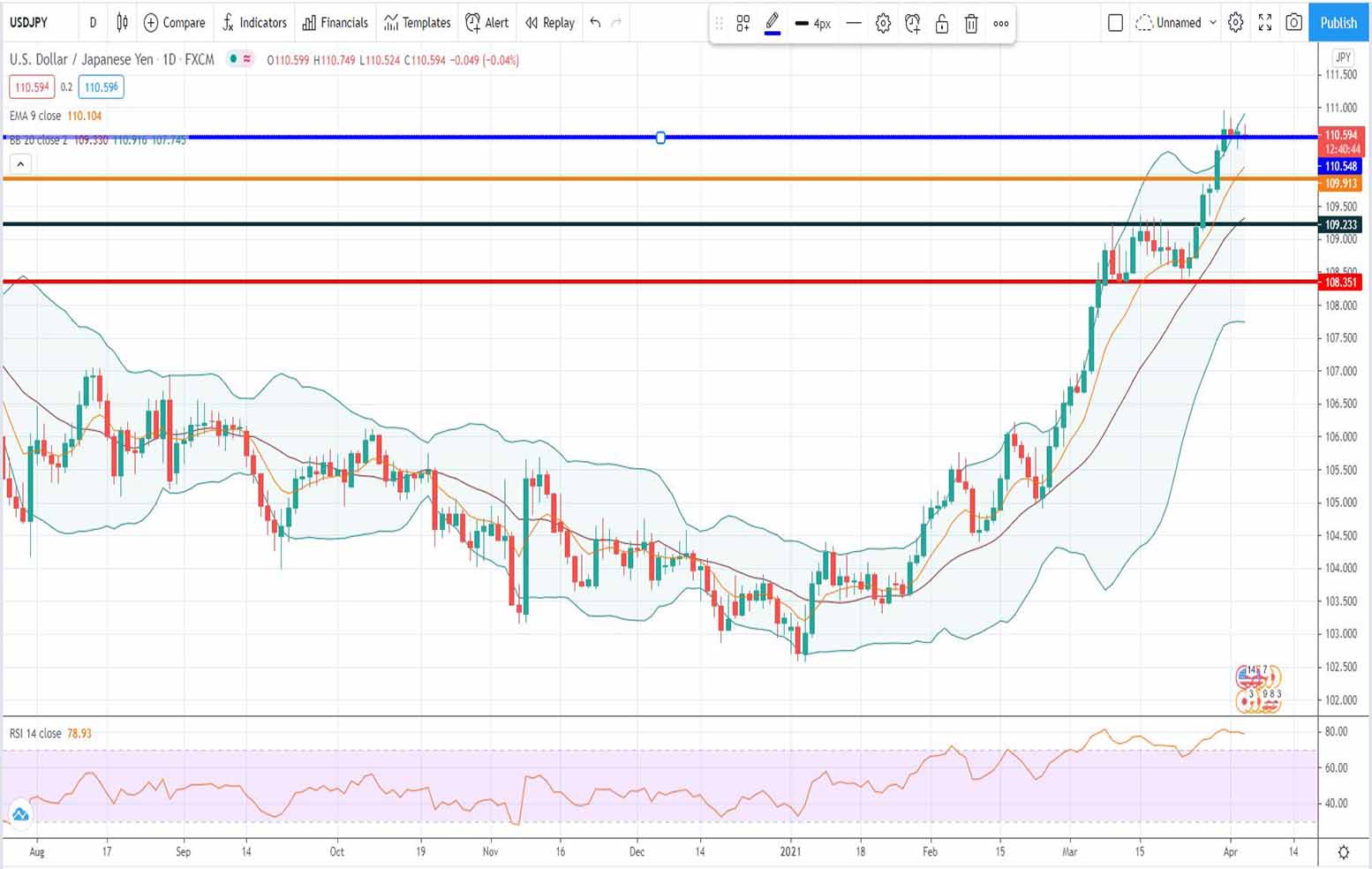Image resolution: width=1372 pixels, height=869 pixels.
Task: Toggle the market status indicator next to FXCM
Action: click(233, 59)
